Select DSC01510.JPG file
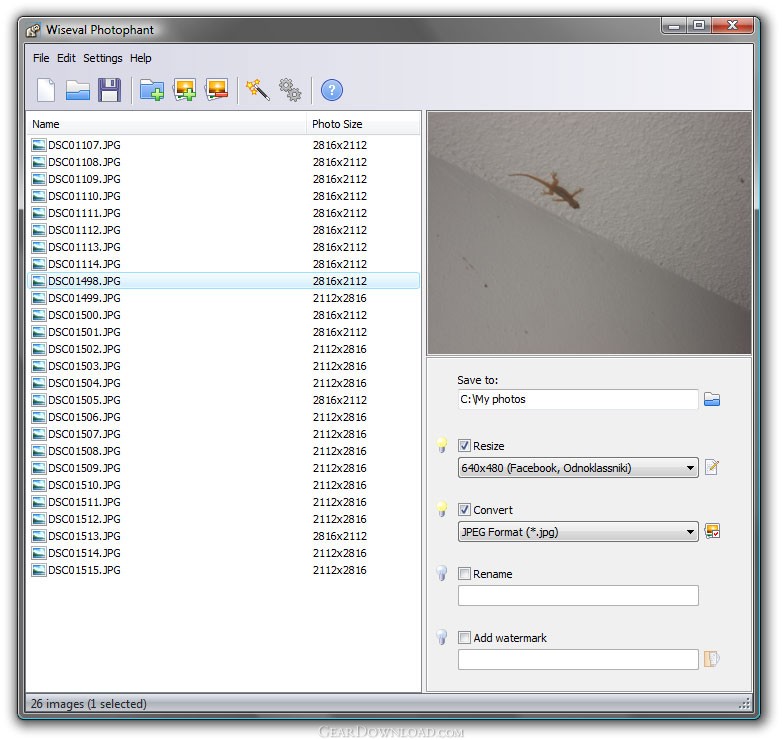The image size is (782, 740). click(223, 485)
